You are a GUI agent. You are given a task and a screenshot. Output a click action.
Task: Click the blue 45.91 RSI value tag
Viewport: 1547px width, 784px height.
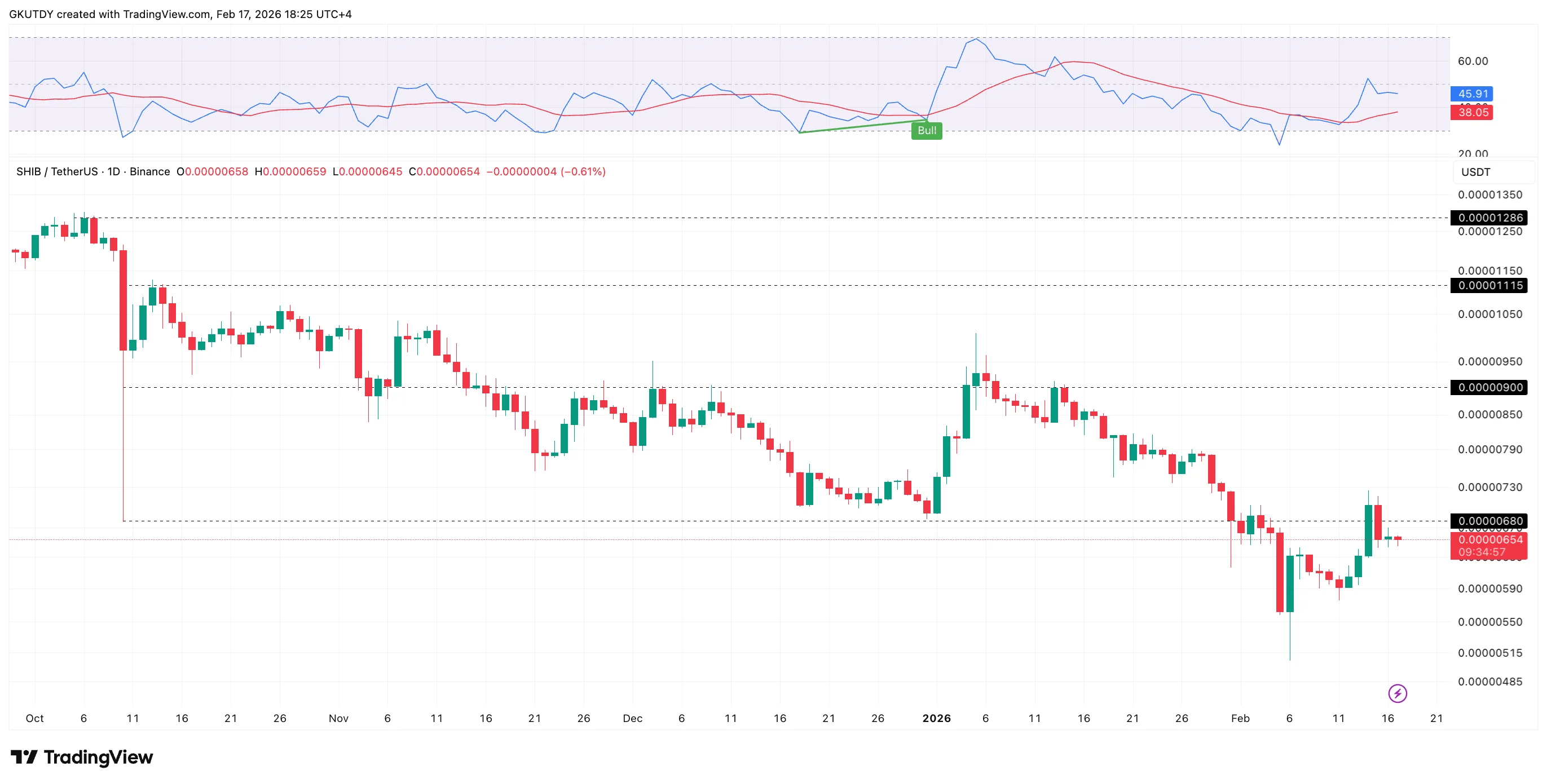[x=1472, y=94]
